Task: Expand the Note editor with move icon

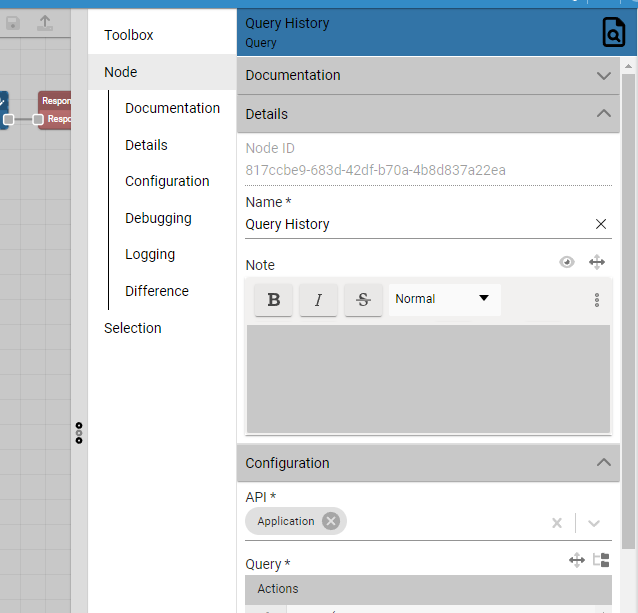Action: click(597, 262)
